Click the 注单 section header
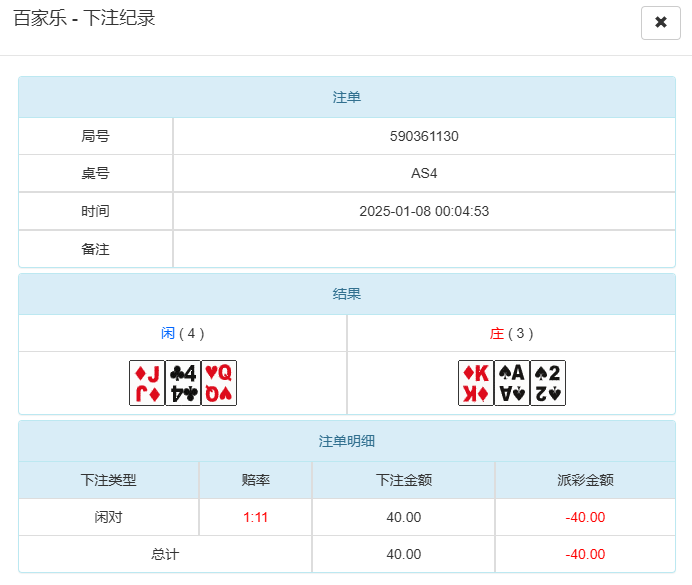 (346, 97)
